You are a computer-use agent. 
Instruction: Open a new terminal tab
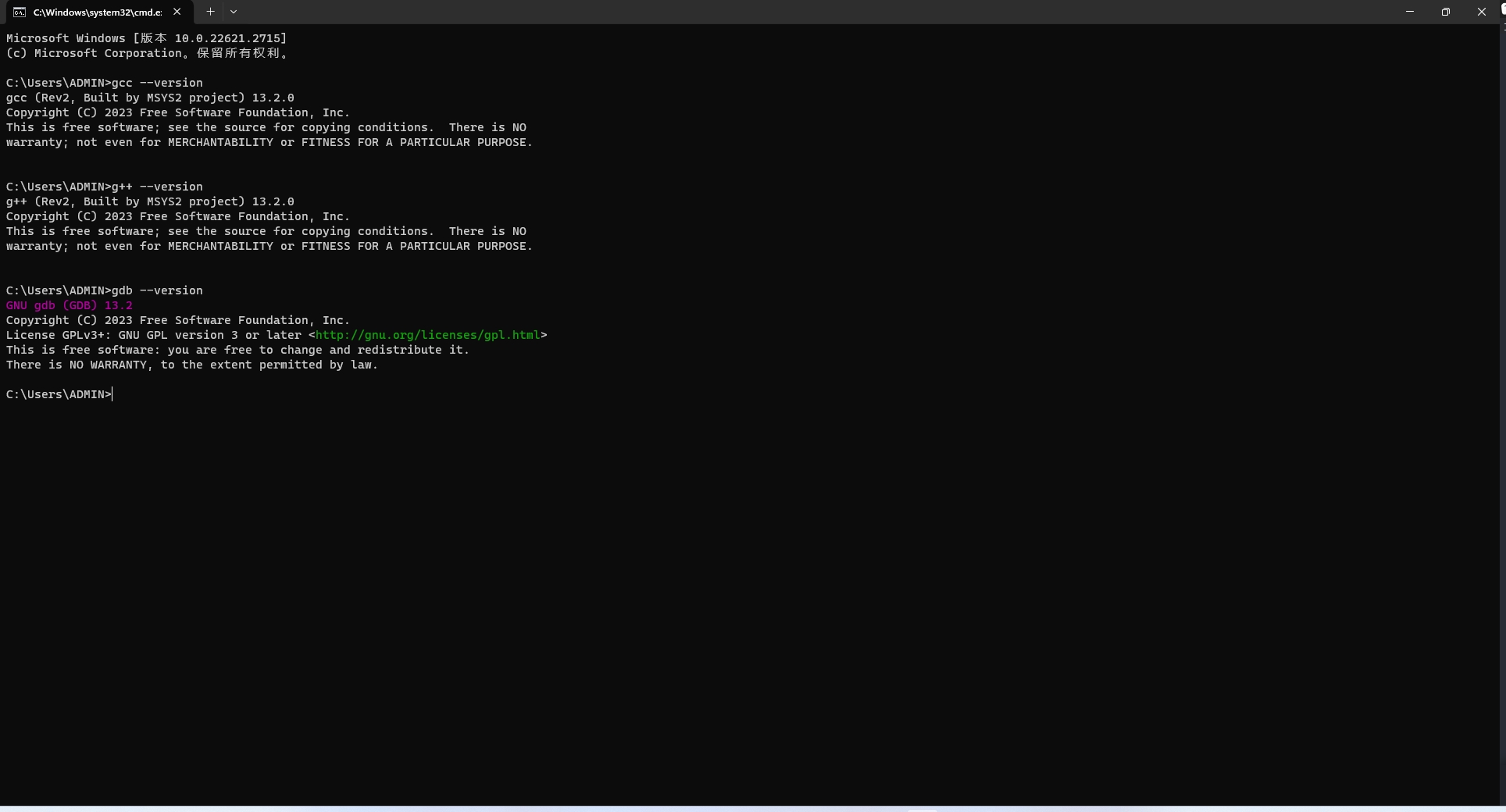tap(210, 12)
